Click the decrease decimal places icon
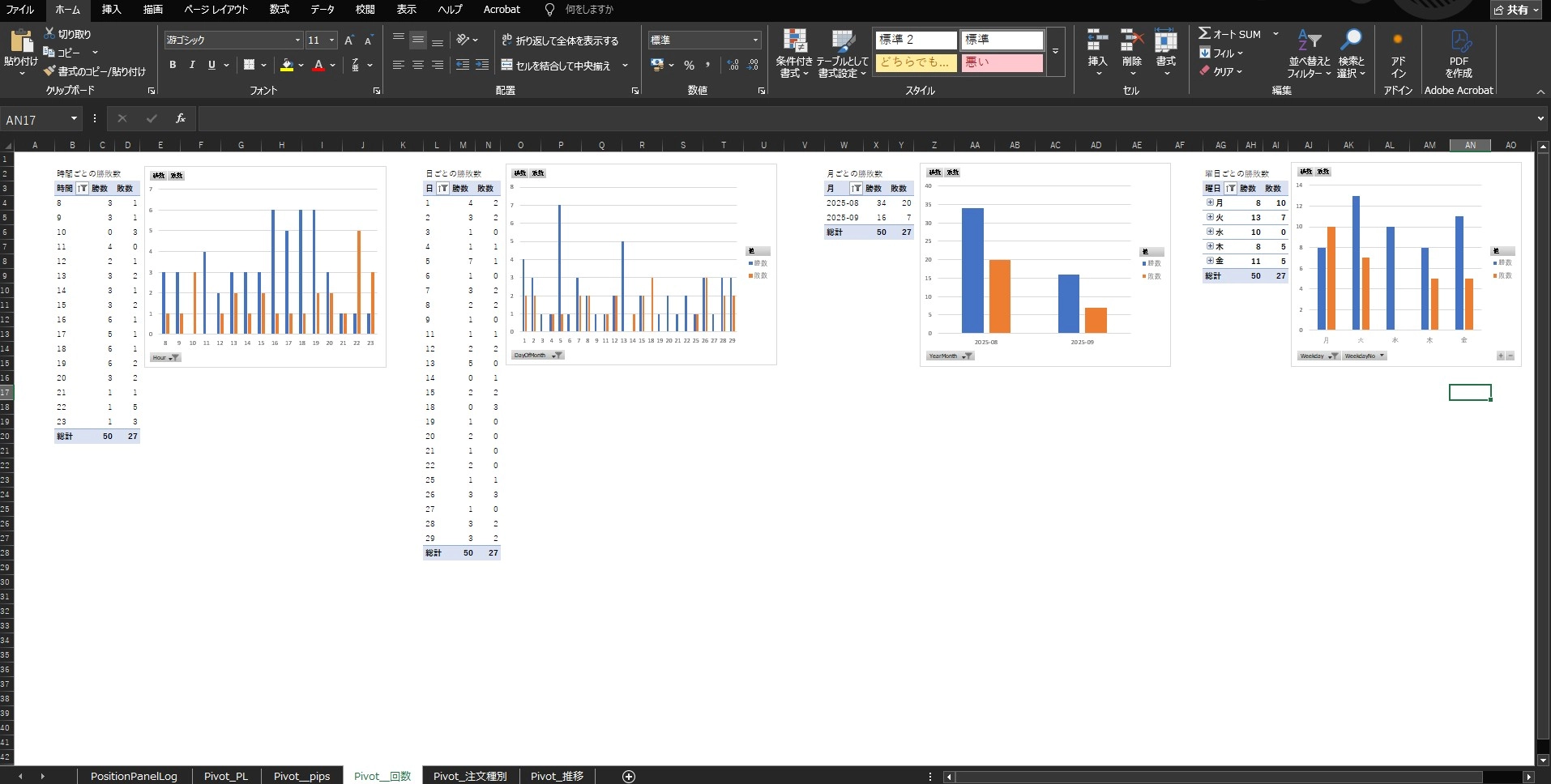 (x=753, y=65)
